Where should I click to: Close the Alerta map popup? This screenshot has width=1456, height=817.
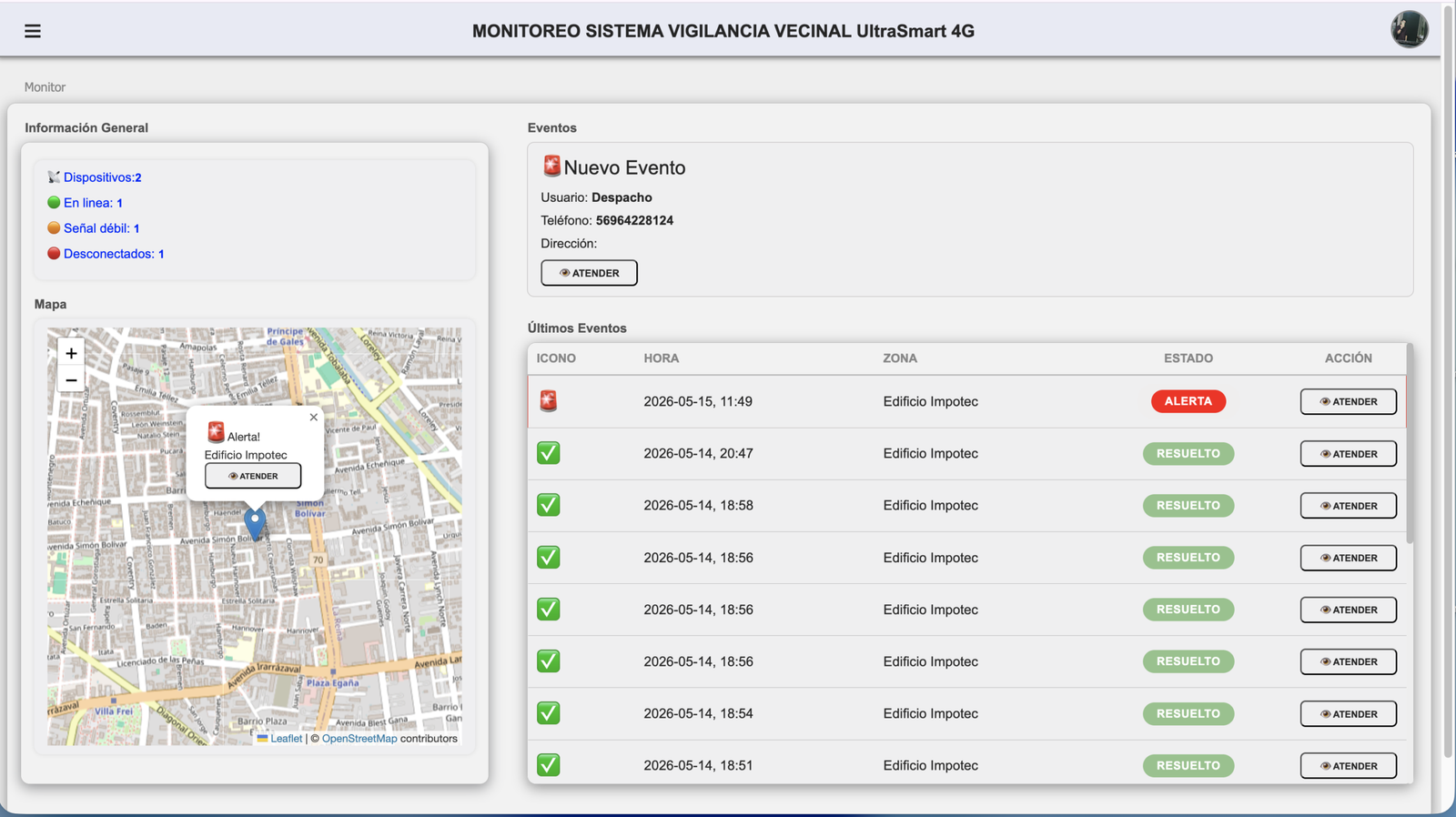(x=313, y=418)
